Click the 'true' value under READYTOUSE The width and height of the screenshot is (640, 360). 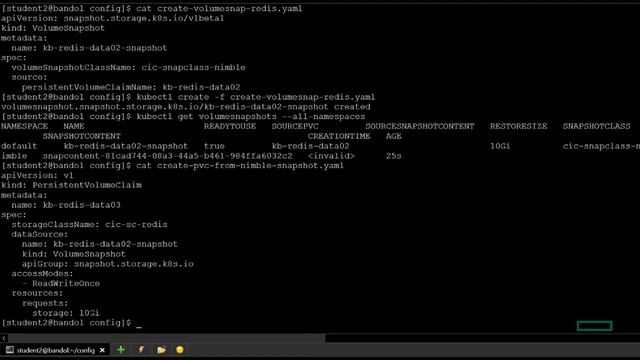tap(214, 146)
